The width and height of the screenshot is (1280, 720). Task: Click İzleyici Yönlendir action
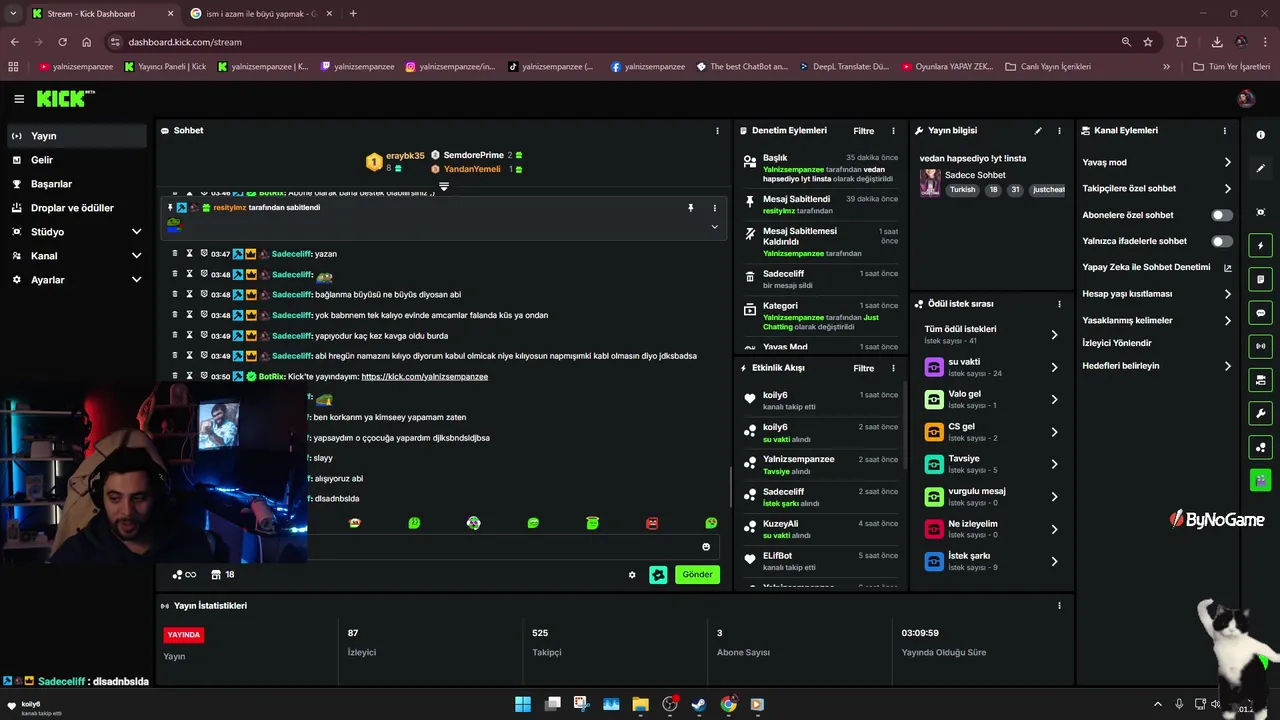pyautogui.click(x=1117, y=343)
